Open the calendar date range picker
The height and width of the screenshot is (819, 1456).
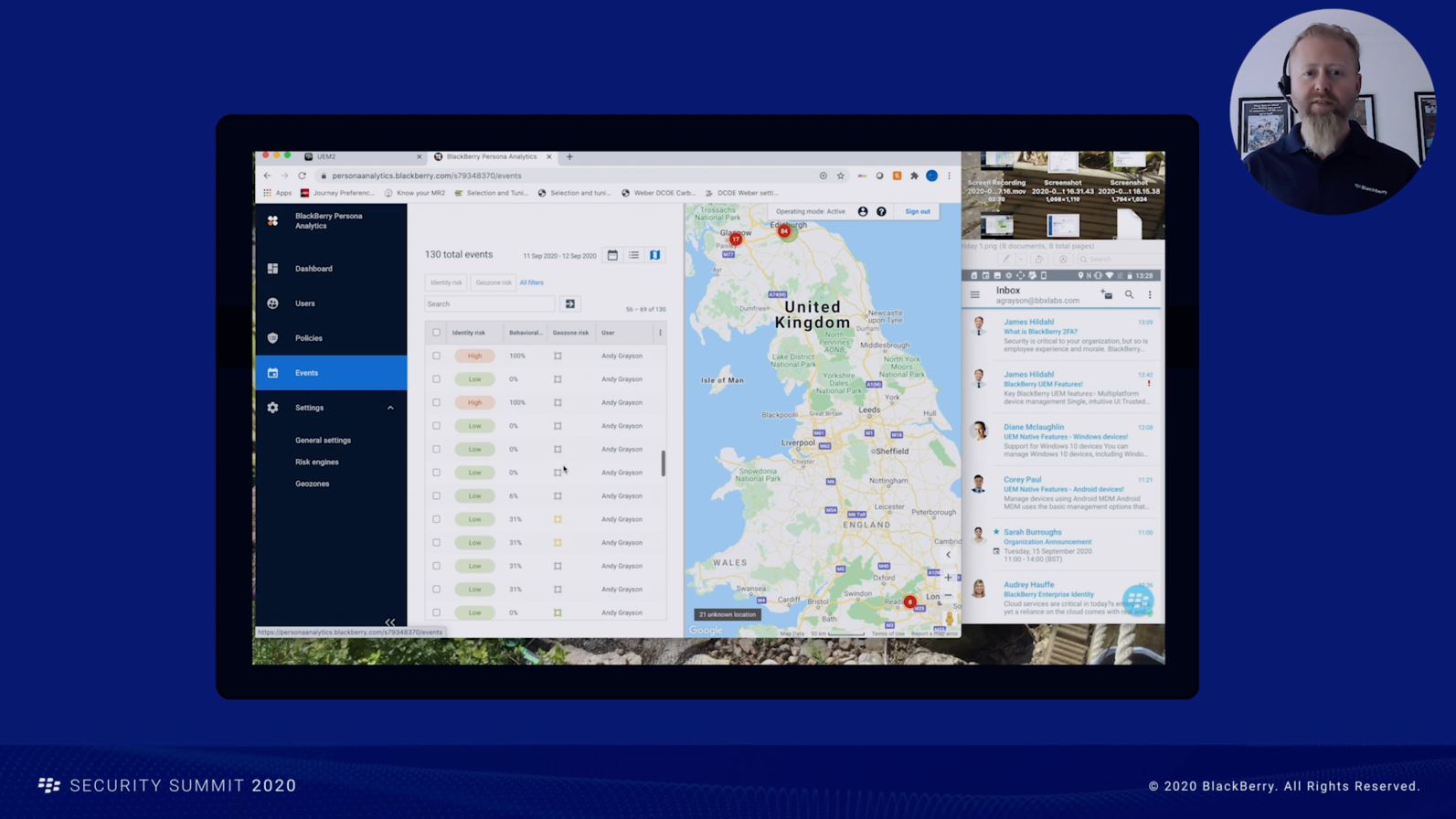pos(612,255)
